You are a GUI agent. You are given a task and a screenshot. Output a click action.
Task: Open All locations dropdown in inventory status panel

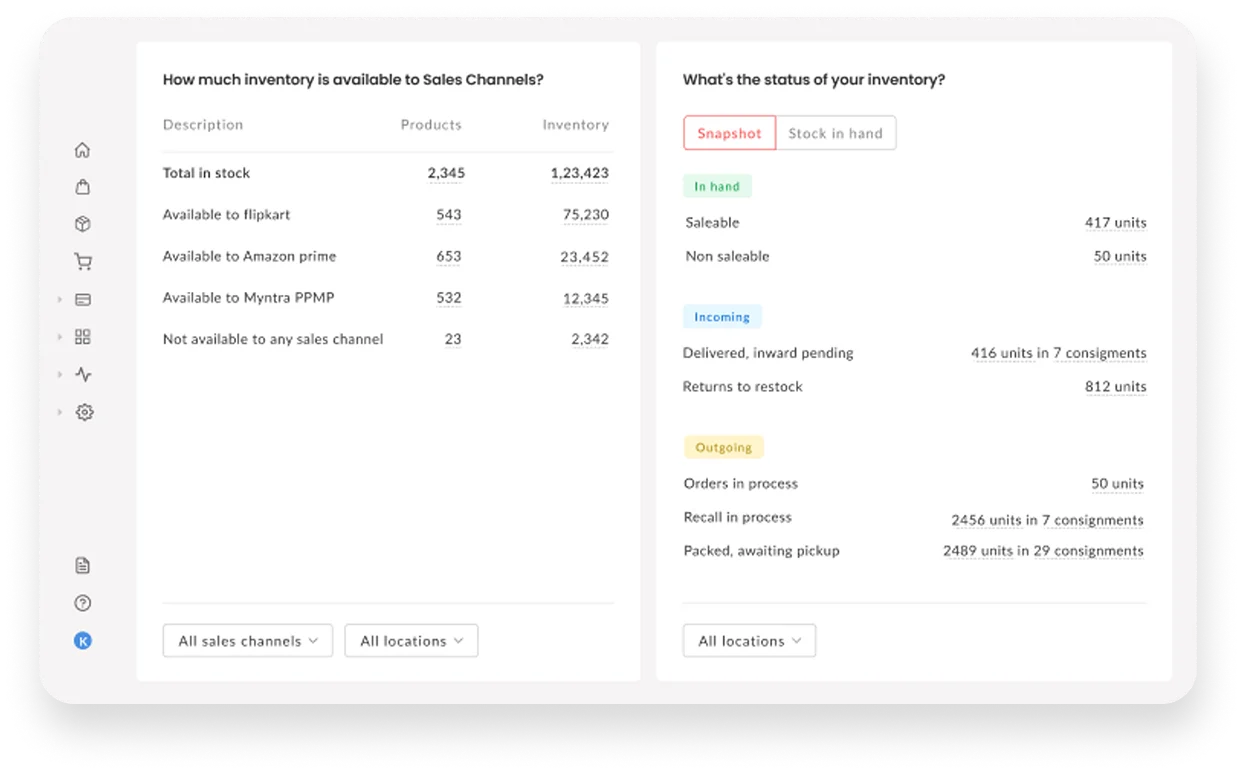click(749, 641)
